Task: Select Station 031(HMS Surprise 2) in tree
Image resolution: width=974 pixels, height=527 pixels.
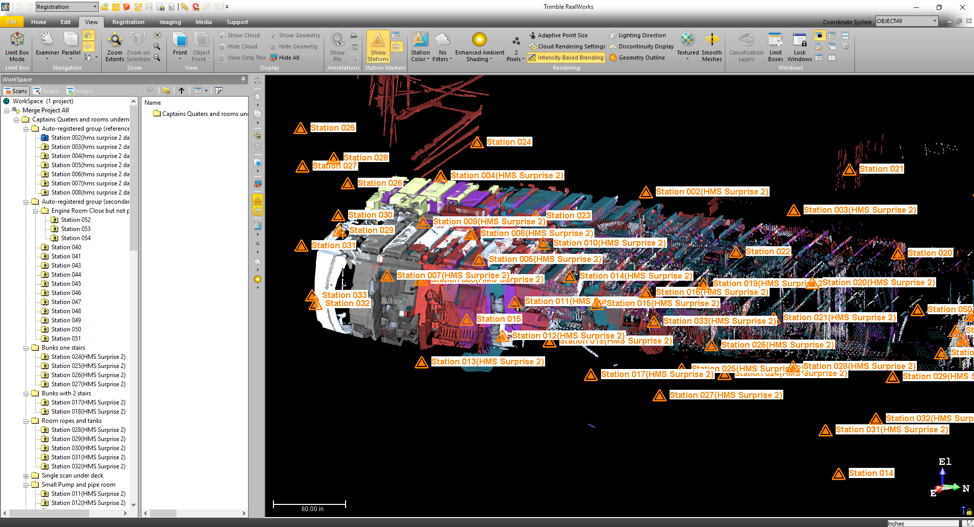Action: 83,457
